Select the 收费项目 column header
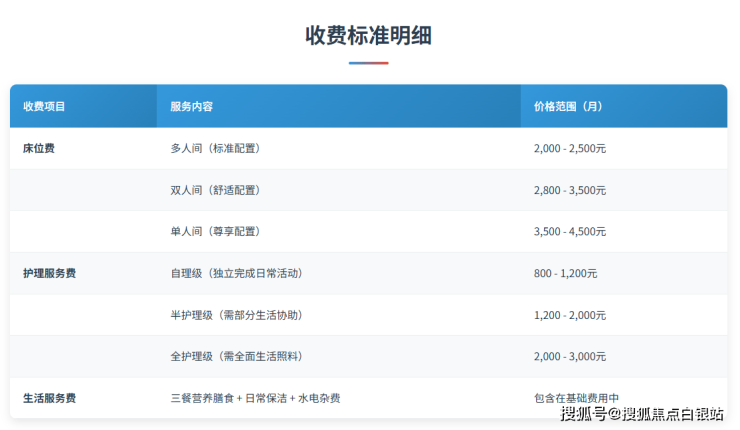 [x=44, y=106]
